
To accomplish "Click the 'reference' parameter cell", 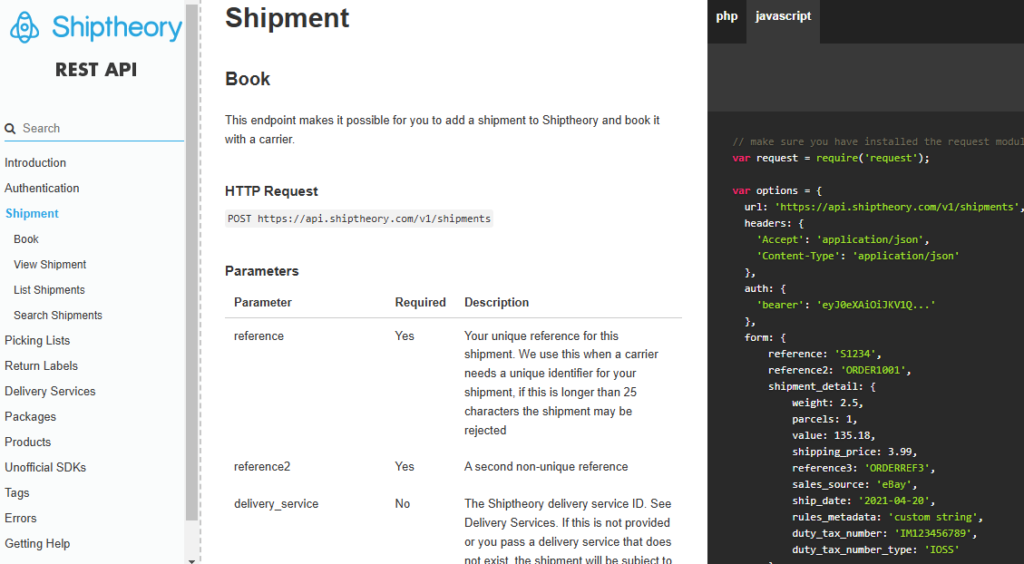I will point(259,336).
